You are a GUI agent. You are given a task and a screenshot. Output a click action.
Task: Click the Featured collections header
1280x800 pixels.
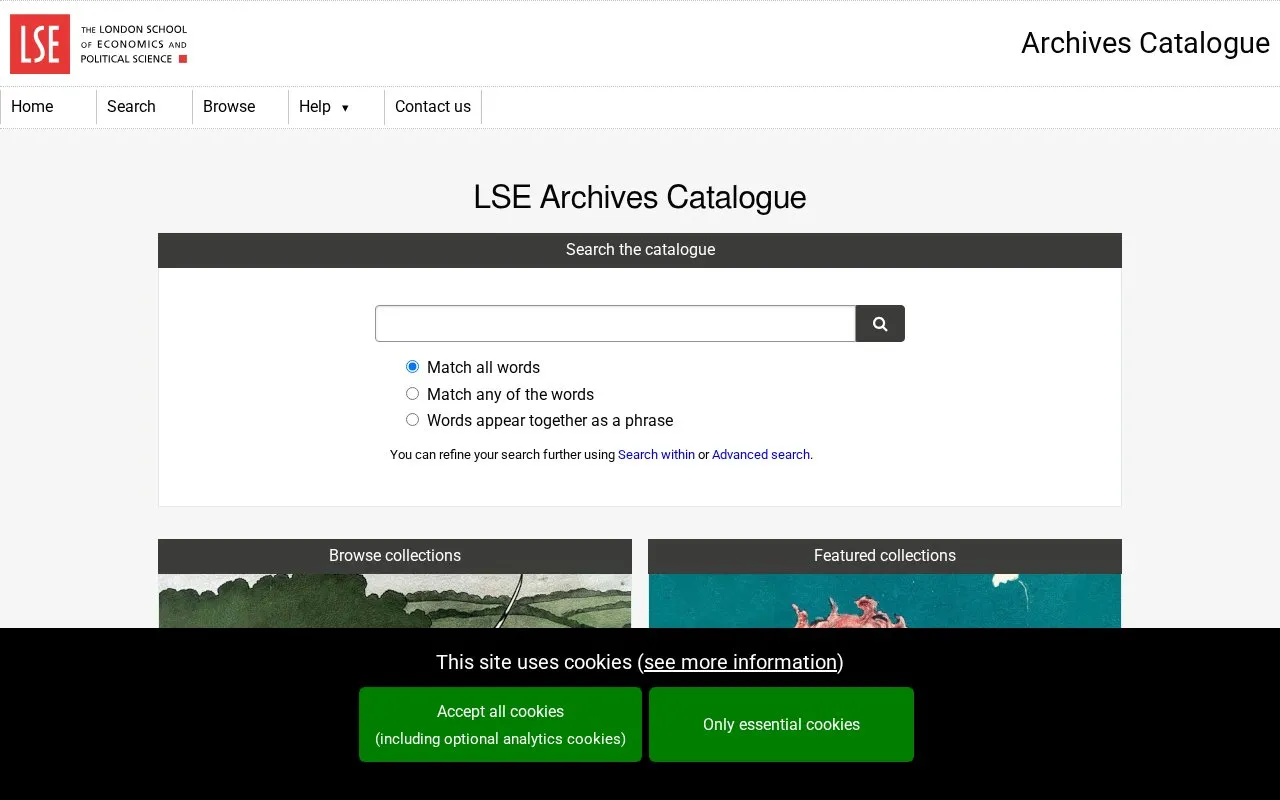click(x=885, y=556)
